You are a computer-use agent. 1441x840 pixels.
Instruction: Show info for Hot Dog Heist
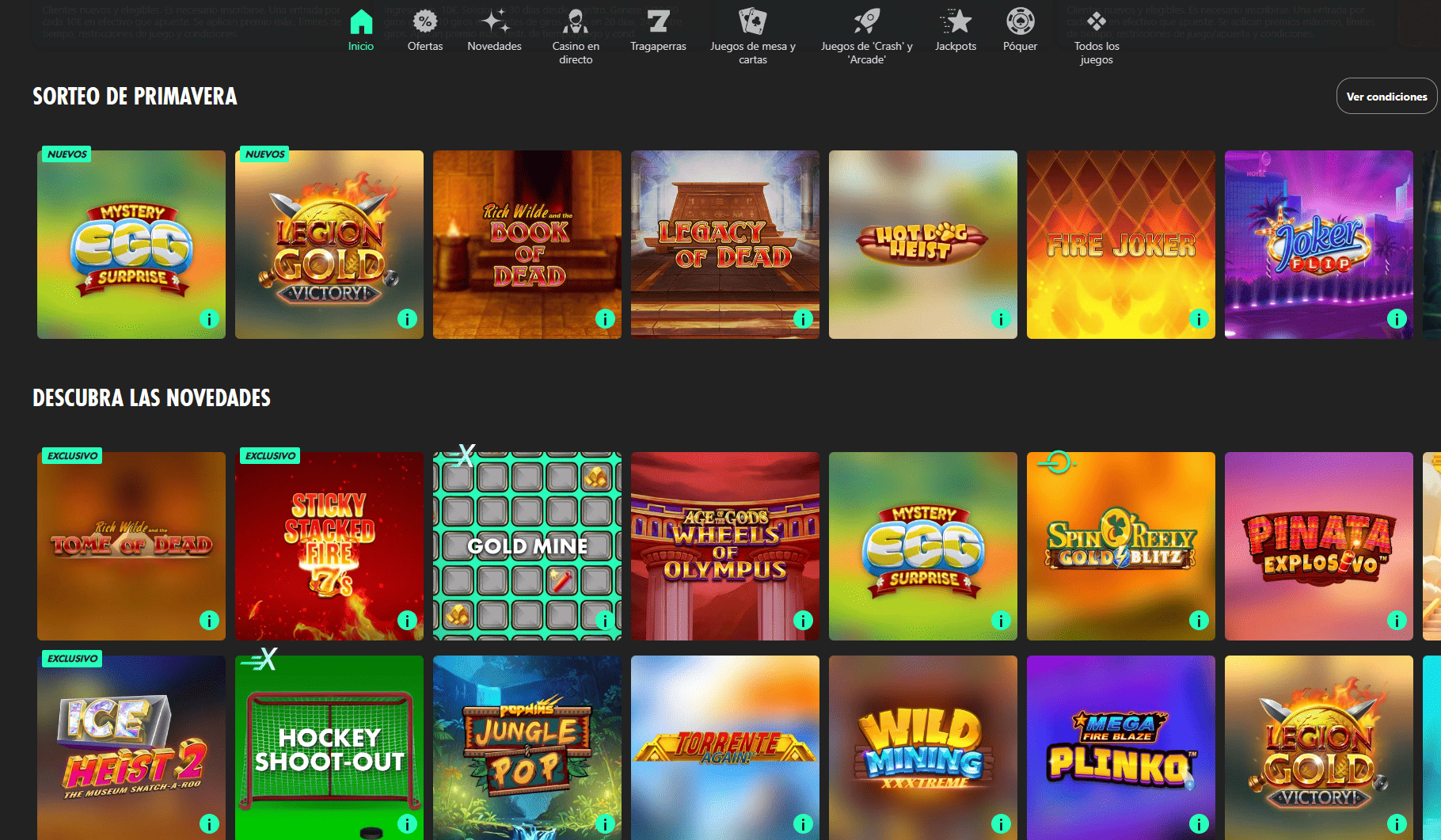(1001, 319)
